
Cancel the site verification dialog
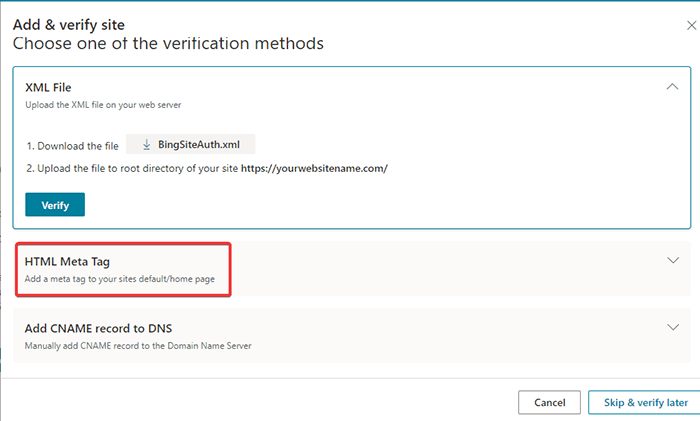tap(549, 402)
